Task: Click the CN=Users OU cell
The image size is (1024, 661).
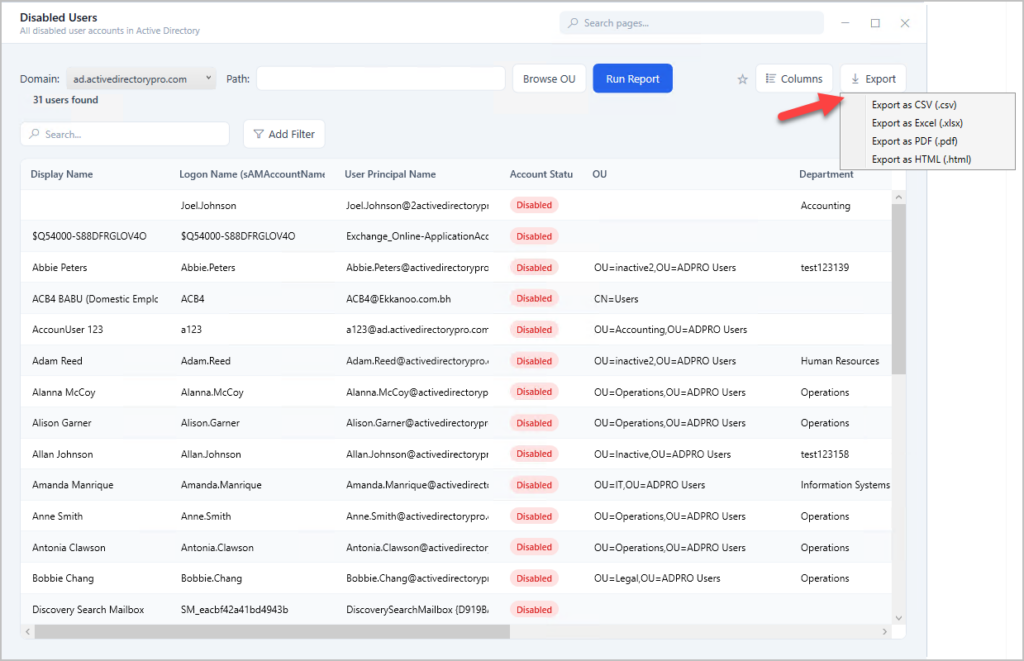Action: click(616, 299)
